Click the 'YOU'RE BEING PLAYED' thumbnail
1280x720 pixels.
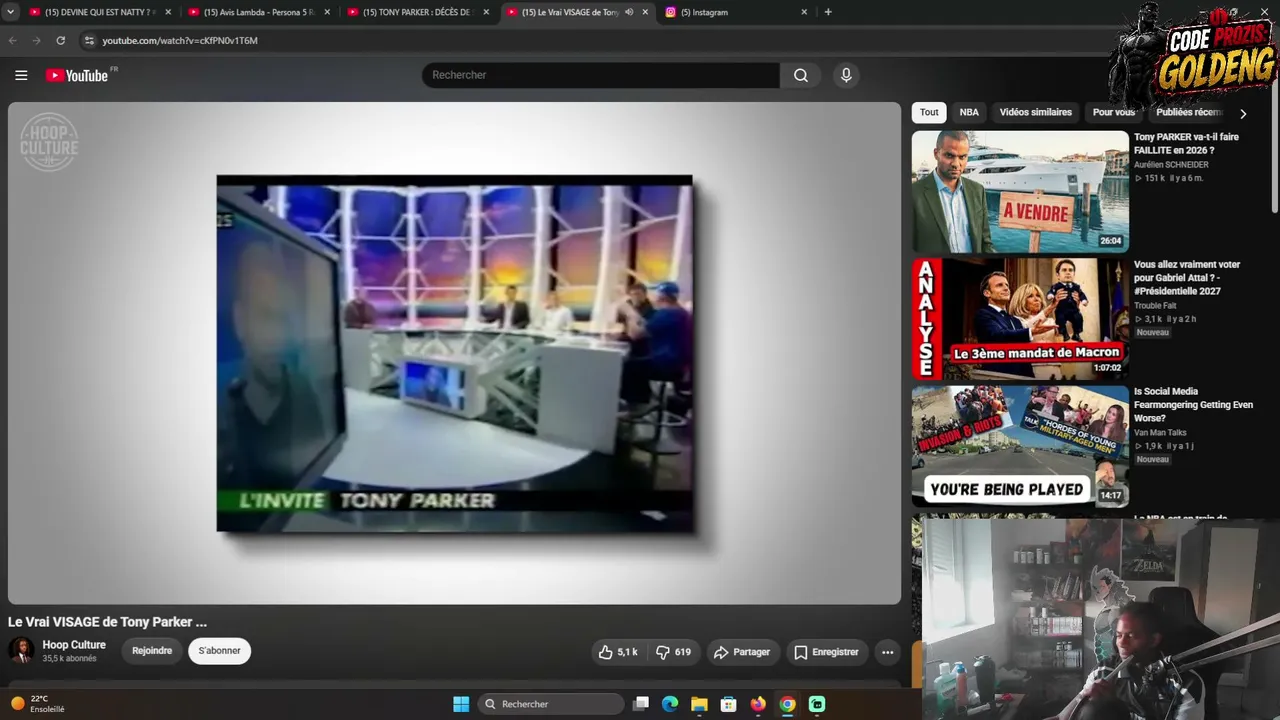pos(1020,446)
